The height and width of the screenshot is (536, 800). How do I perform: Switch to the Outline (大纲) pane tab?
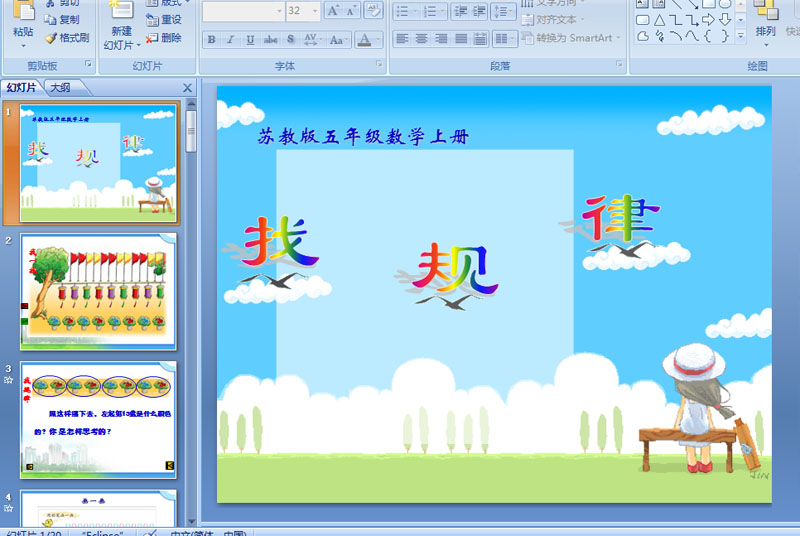click(60, 88)
